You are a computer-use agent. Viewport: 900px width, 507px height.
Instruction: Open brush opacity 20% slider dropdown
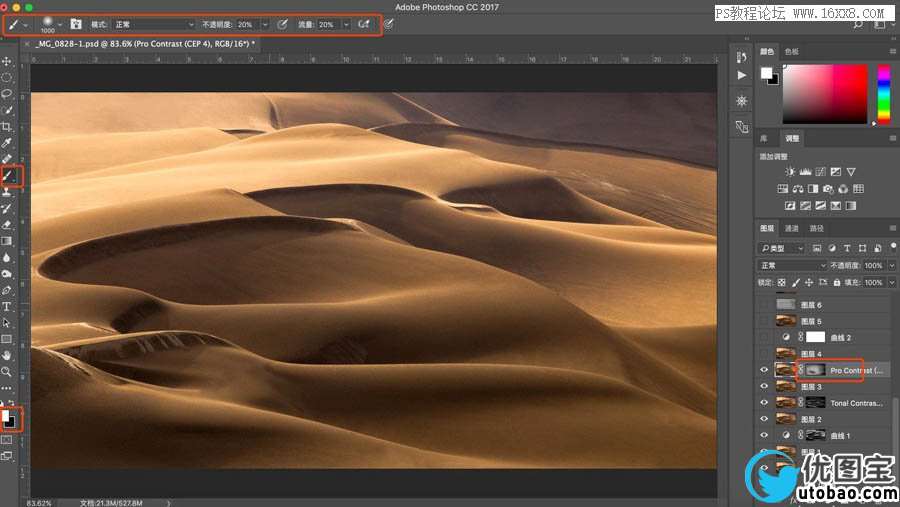pyautogui.click(x=265, y=25)
